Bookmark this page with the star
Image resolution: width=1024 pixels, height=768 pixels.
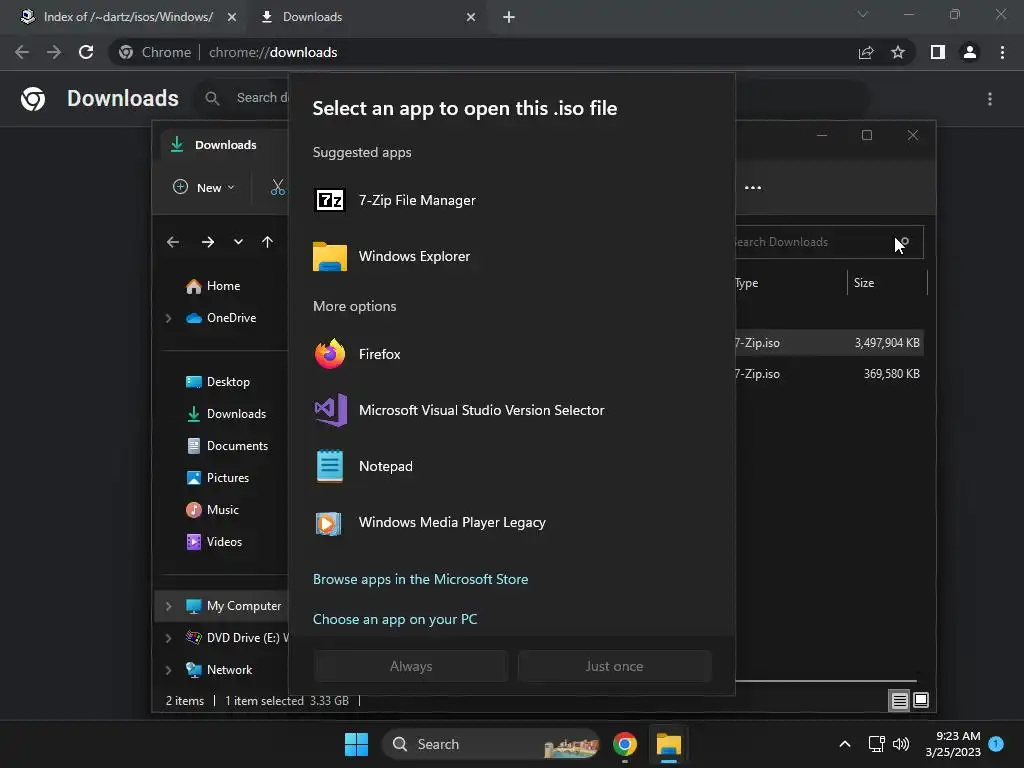pyautogui.click(x=898, y=52)
